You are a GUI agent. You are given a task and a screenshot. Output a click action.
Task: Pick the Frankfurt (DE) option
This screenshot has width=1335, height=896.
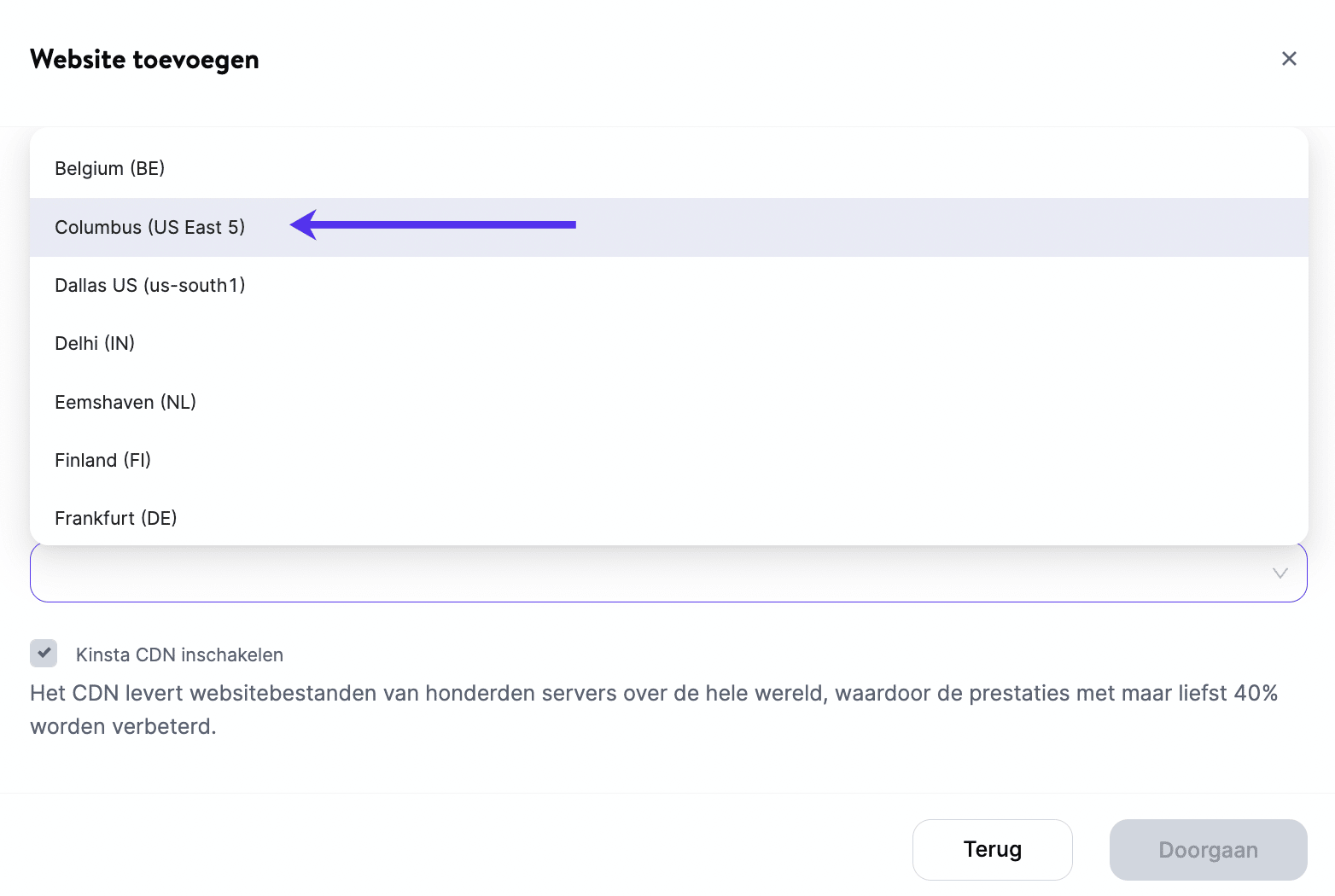(x=116, y=519)
